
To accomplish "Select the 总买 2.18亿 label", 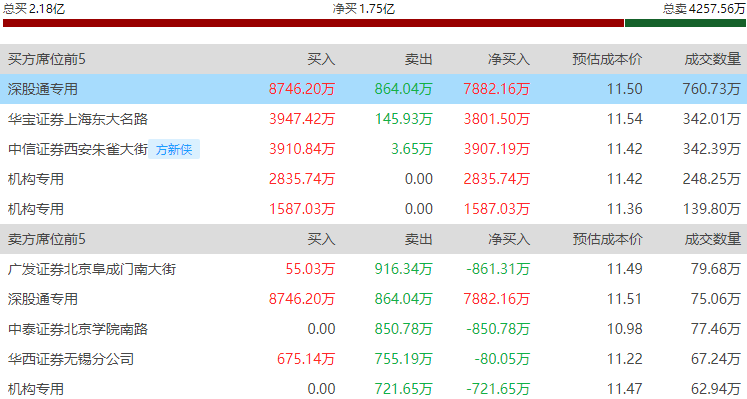I will click(34, 9).
